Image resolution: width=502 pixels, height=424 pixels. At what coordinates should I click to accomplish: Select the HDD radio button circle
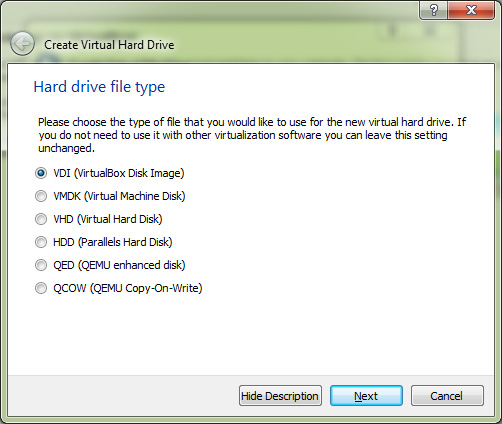pos(41,242)
